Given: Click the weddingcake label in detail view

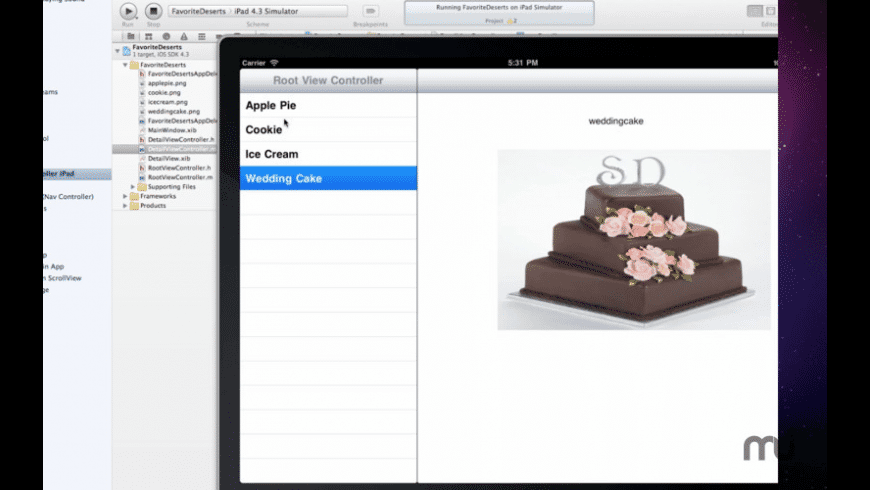Looking at the screenshot, I should (616, 121).
